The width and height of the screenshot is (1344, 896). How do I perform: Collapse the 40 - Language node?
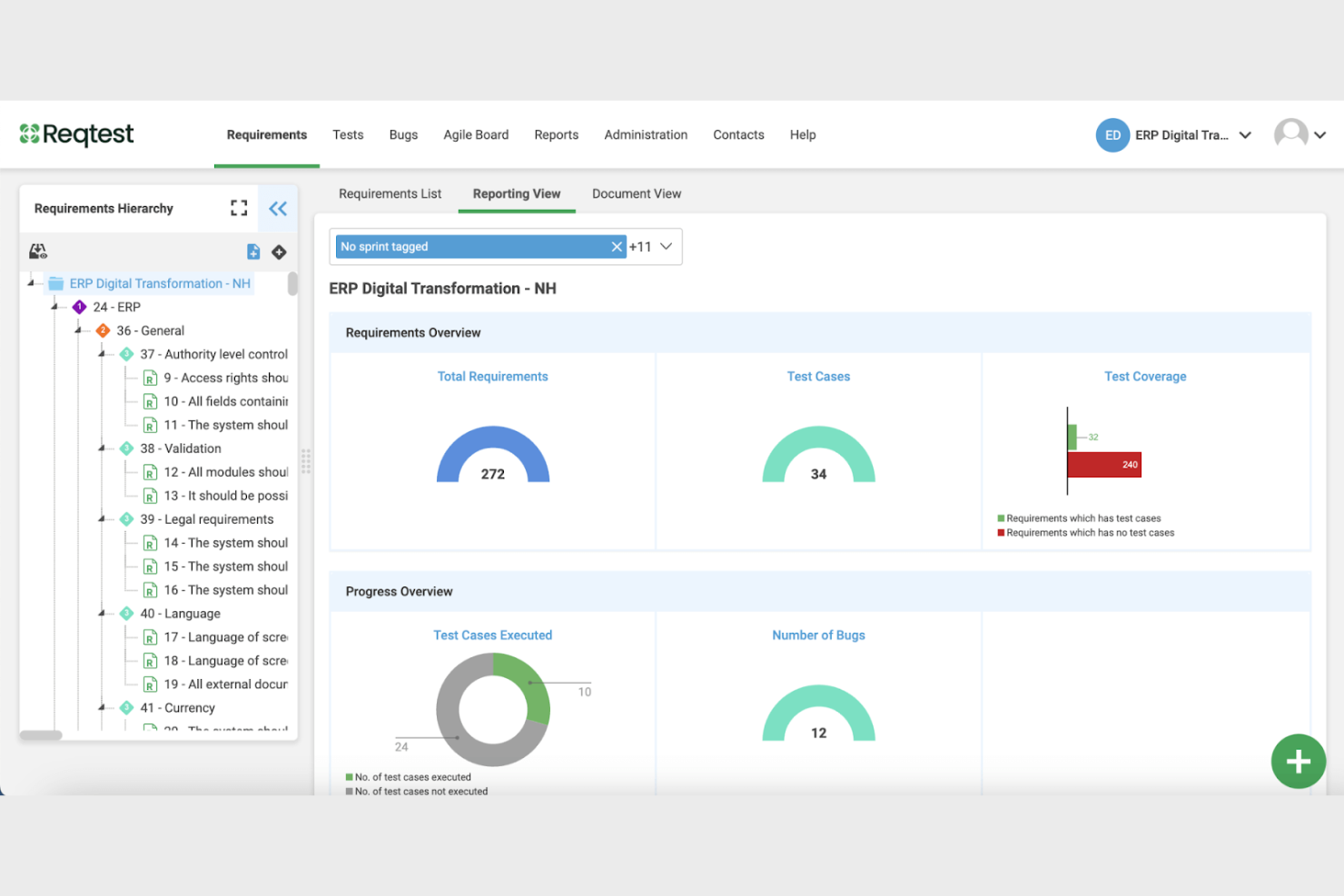click(102, 614)
